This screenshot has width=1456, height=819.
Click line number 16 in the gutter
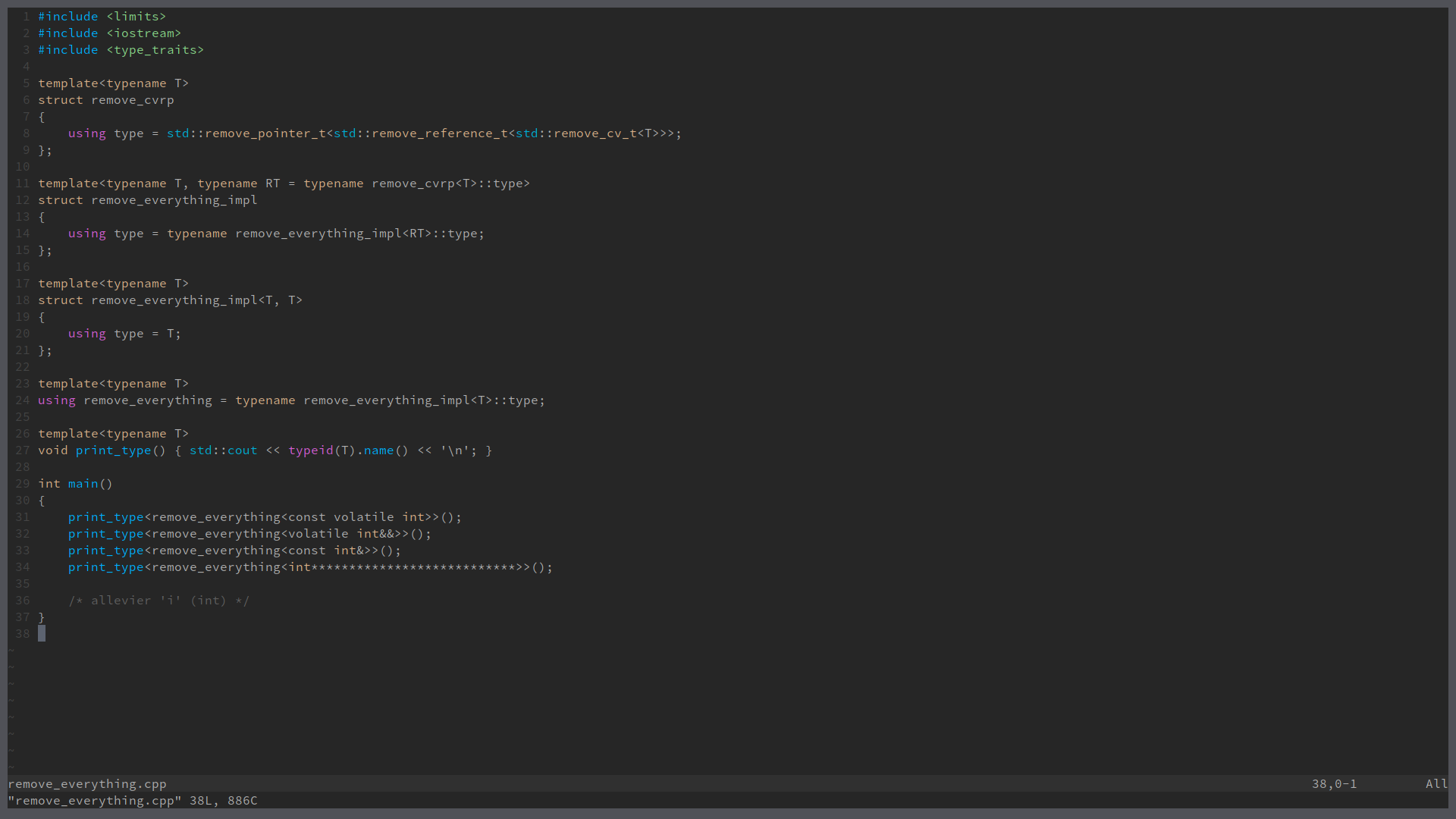click(x=23, y=267)
